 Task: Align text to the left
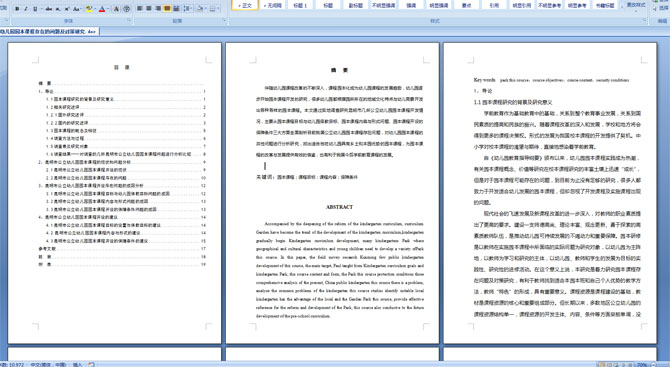[x=140, y=8]
